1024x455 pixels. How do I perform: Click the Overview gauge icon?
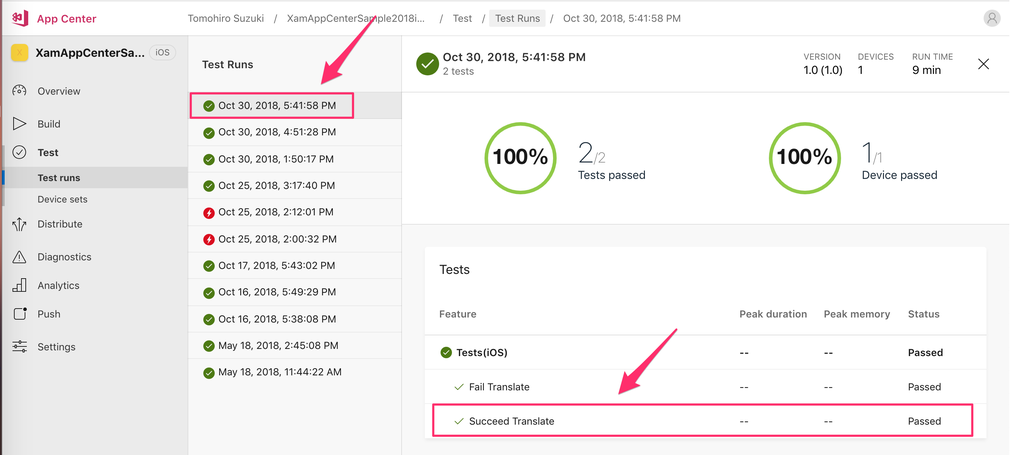coord(19,91)
